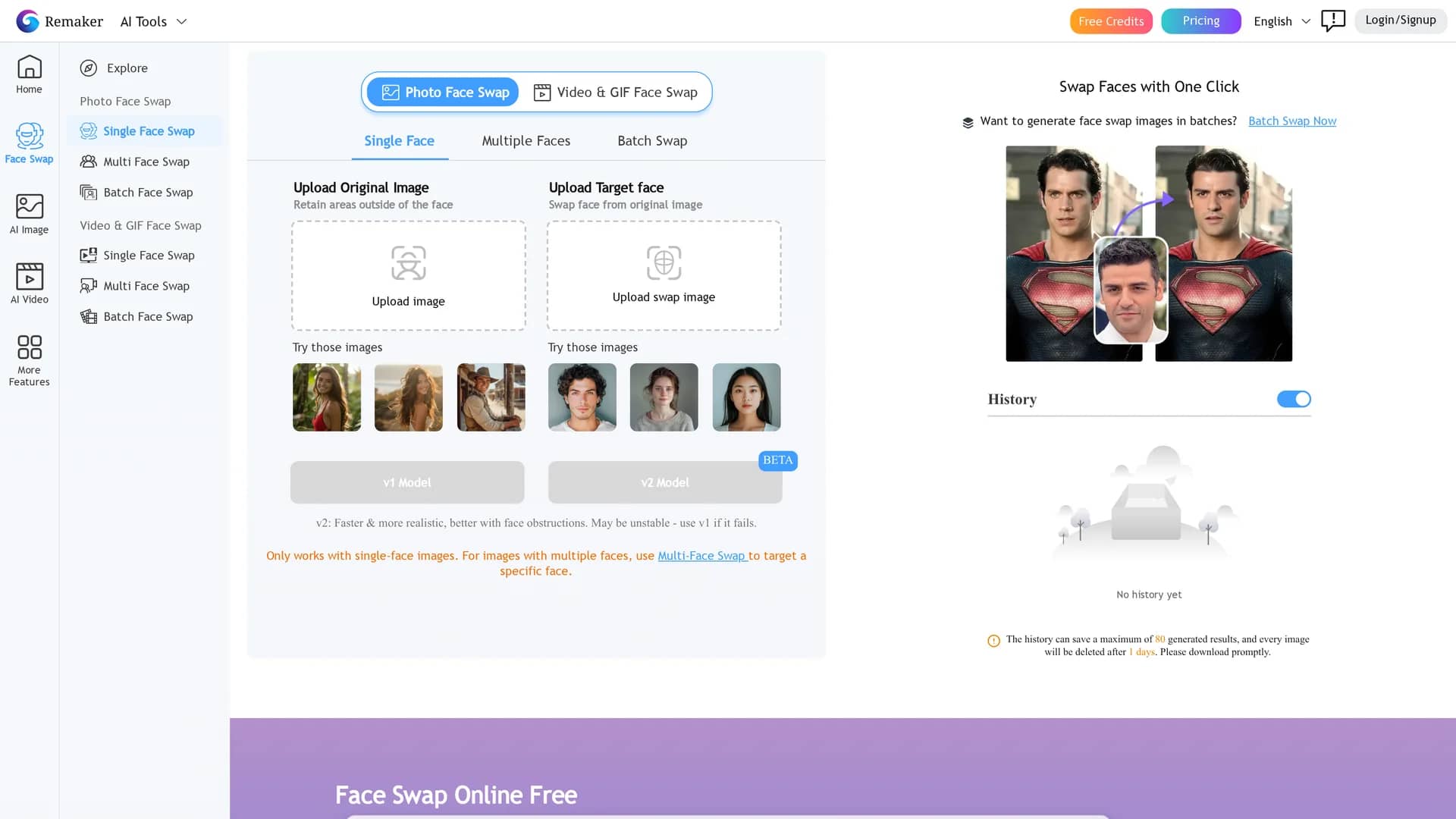Choose the long black-haired woman target face sample
The height and width of the screenshot is (819, 1456).
(x=746, y=397)
